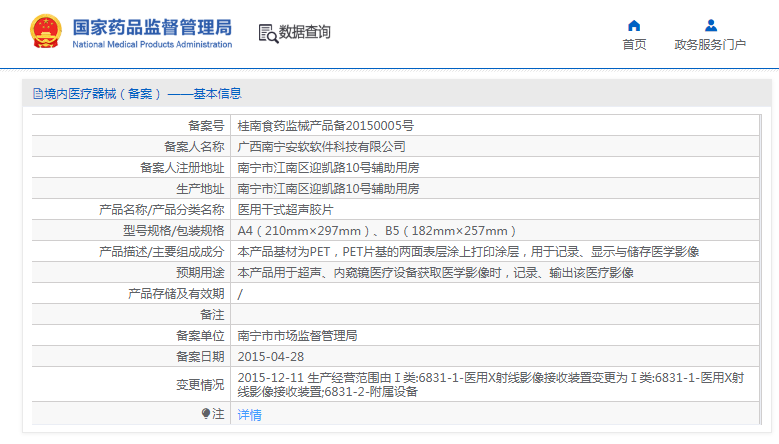Open the 首页 link text

click(x=634, y=45)
